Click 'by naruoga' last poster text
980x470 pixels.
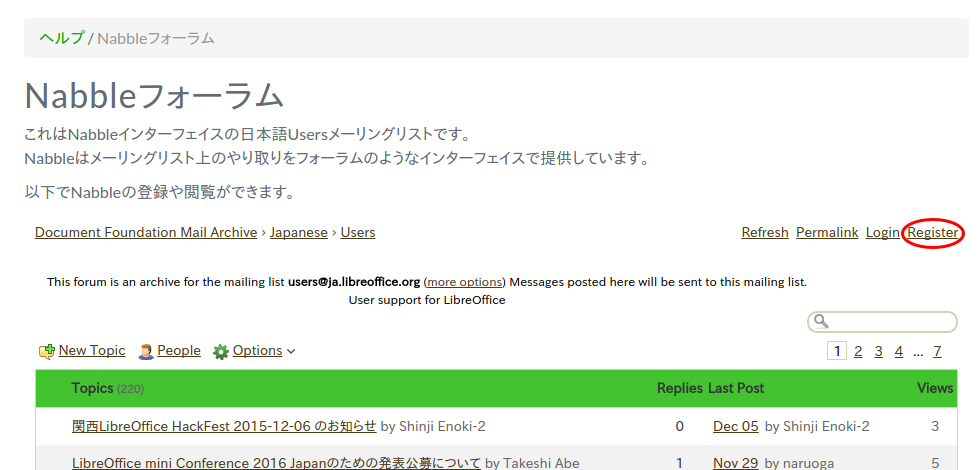click(799, 463)
